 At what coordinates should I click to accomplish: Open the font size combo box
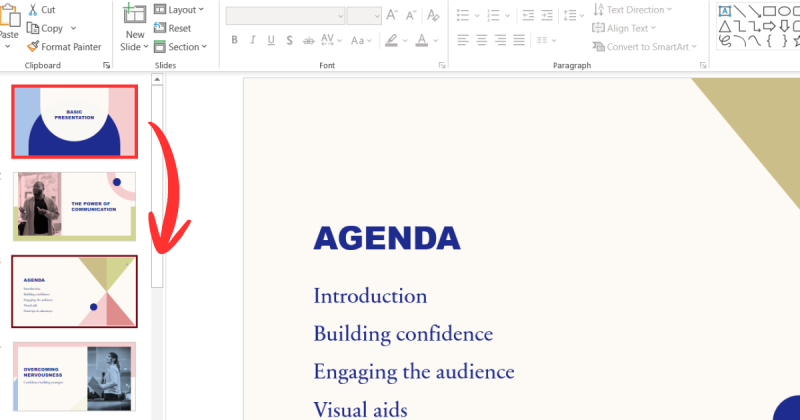click(x=364, y=16)
